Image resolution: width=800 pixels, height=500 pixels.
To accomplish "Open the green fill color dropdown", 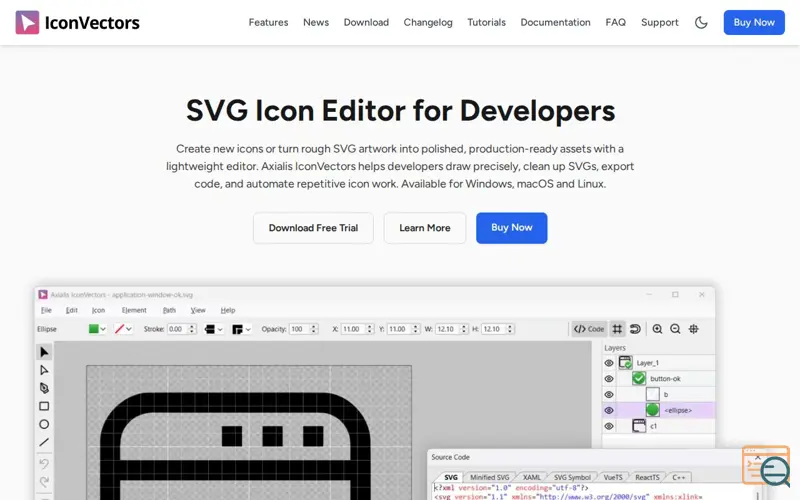I will pyautogui.click(x=103, y=329).
